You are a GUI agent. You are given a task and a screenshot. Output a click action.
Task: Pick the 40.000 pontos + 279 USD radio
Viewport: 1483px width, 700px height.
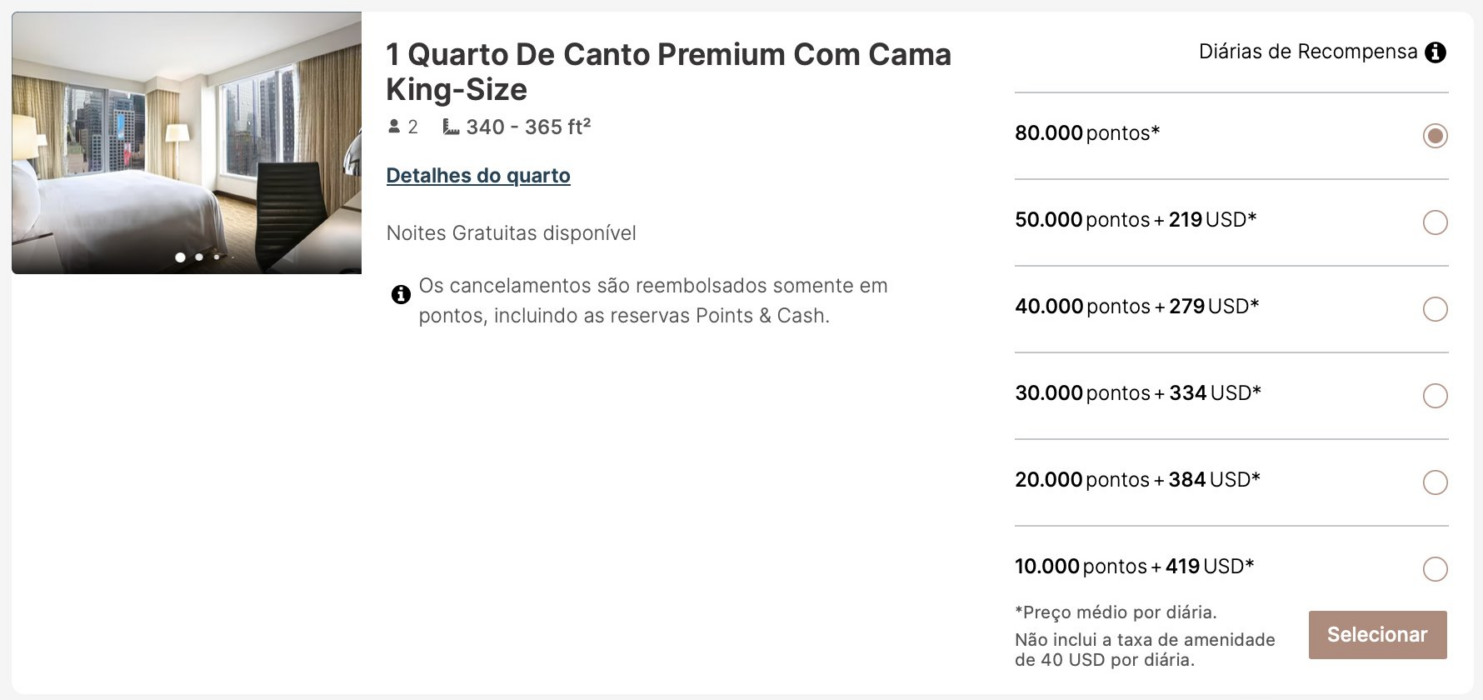tap(1435, 309)
